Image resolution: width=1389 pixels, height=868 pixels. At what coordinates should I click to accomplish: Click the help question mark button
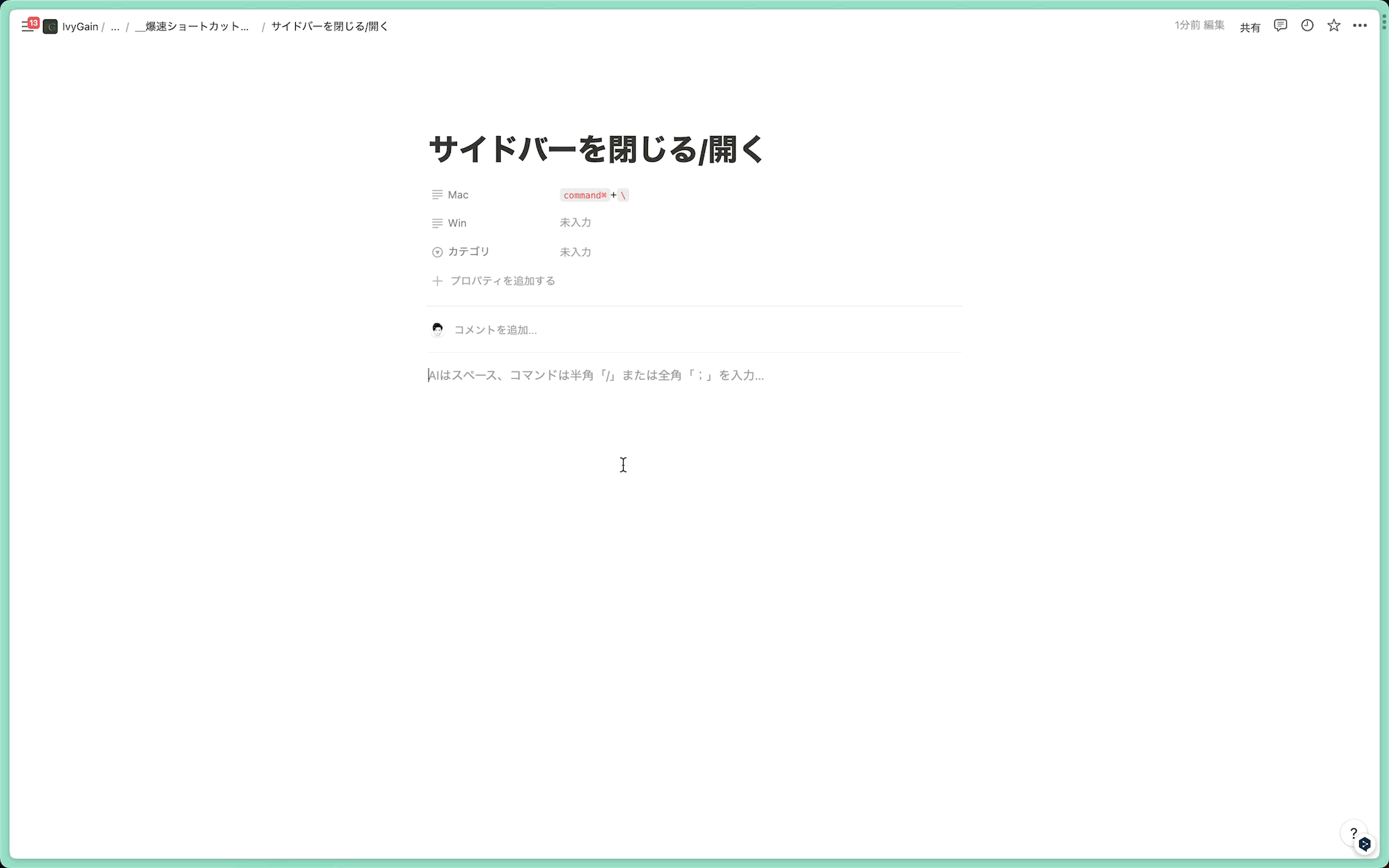(1353, 833)
